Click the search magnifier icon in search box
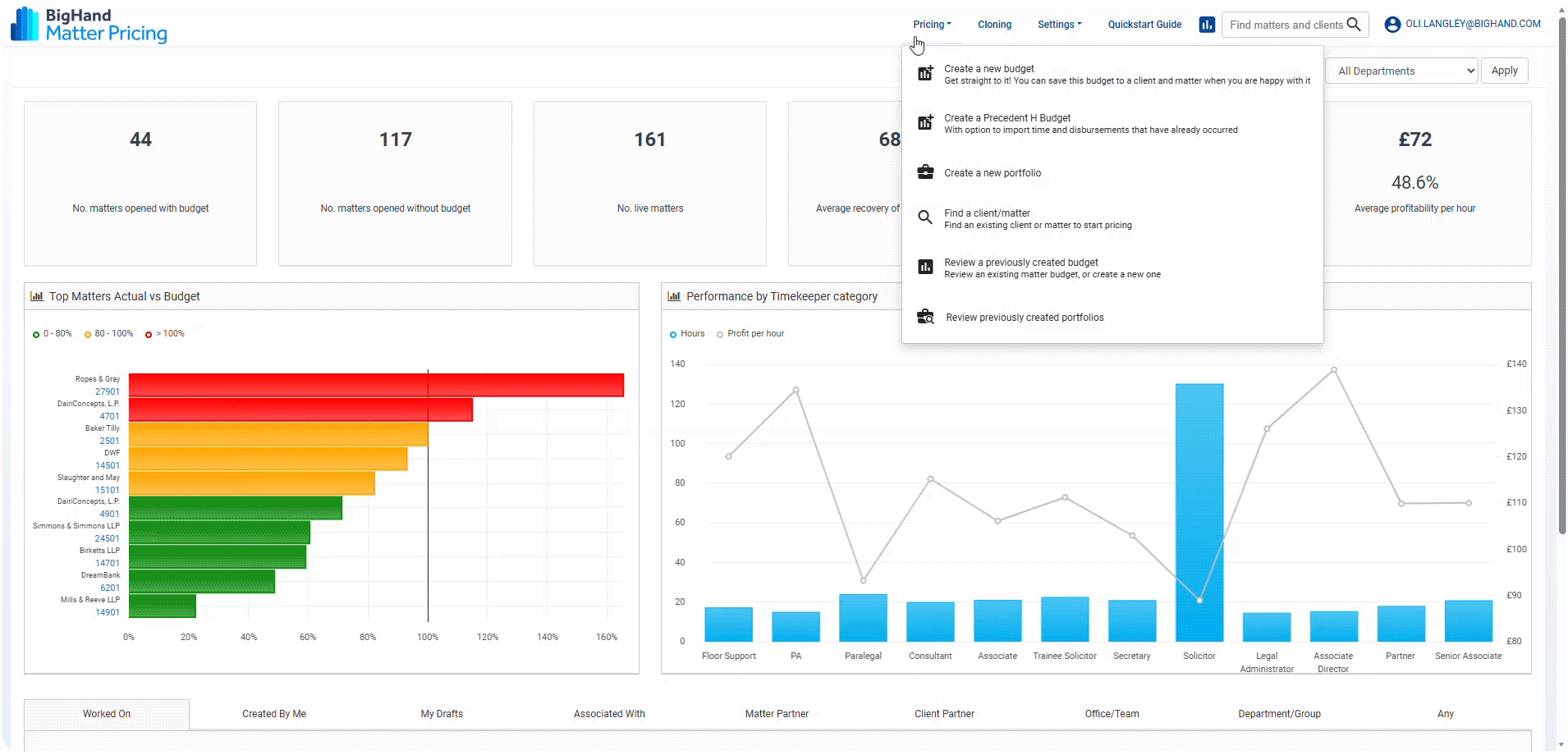Image resolution: width=1568 pixels, height=755 pixels. (x=1354, y=25)
